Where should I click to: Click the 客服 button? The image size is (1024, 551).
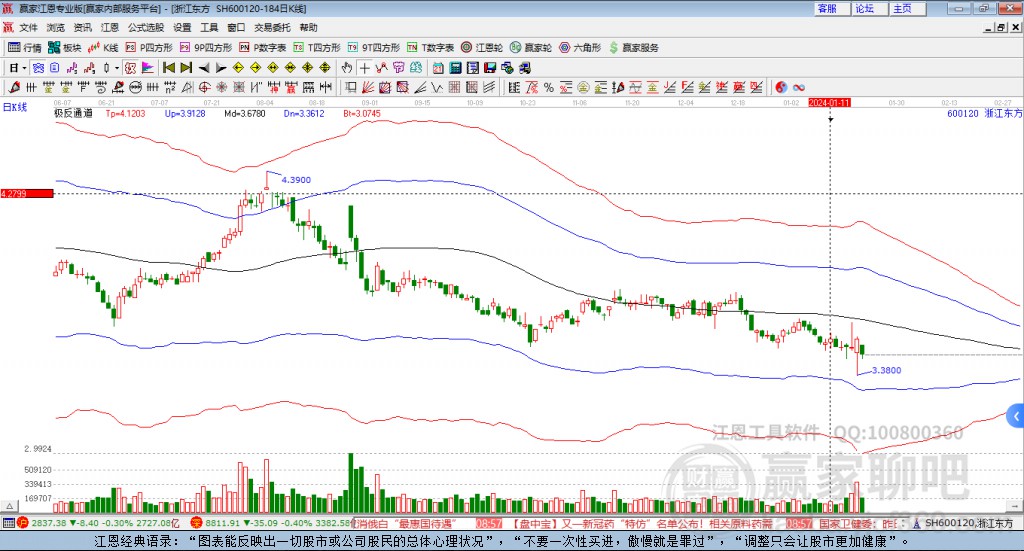coord(832,8)
